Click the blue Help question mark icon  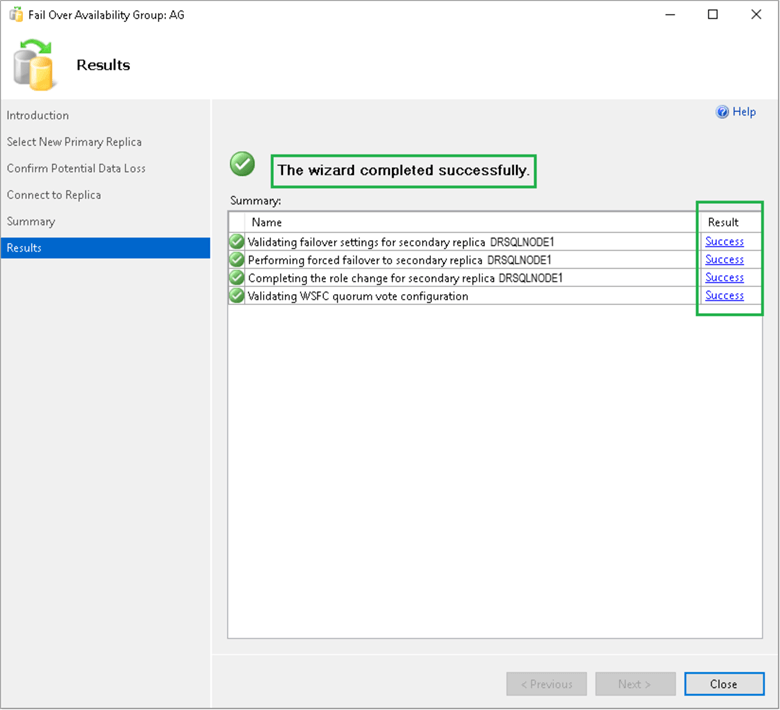(x=722, y=112)
